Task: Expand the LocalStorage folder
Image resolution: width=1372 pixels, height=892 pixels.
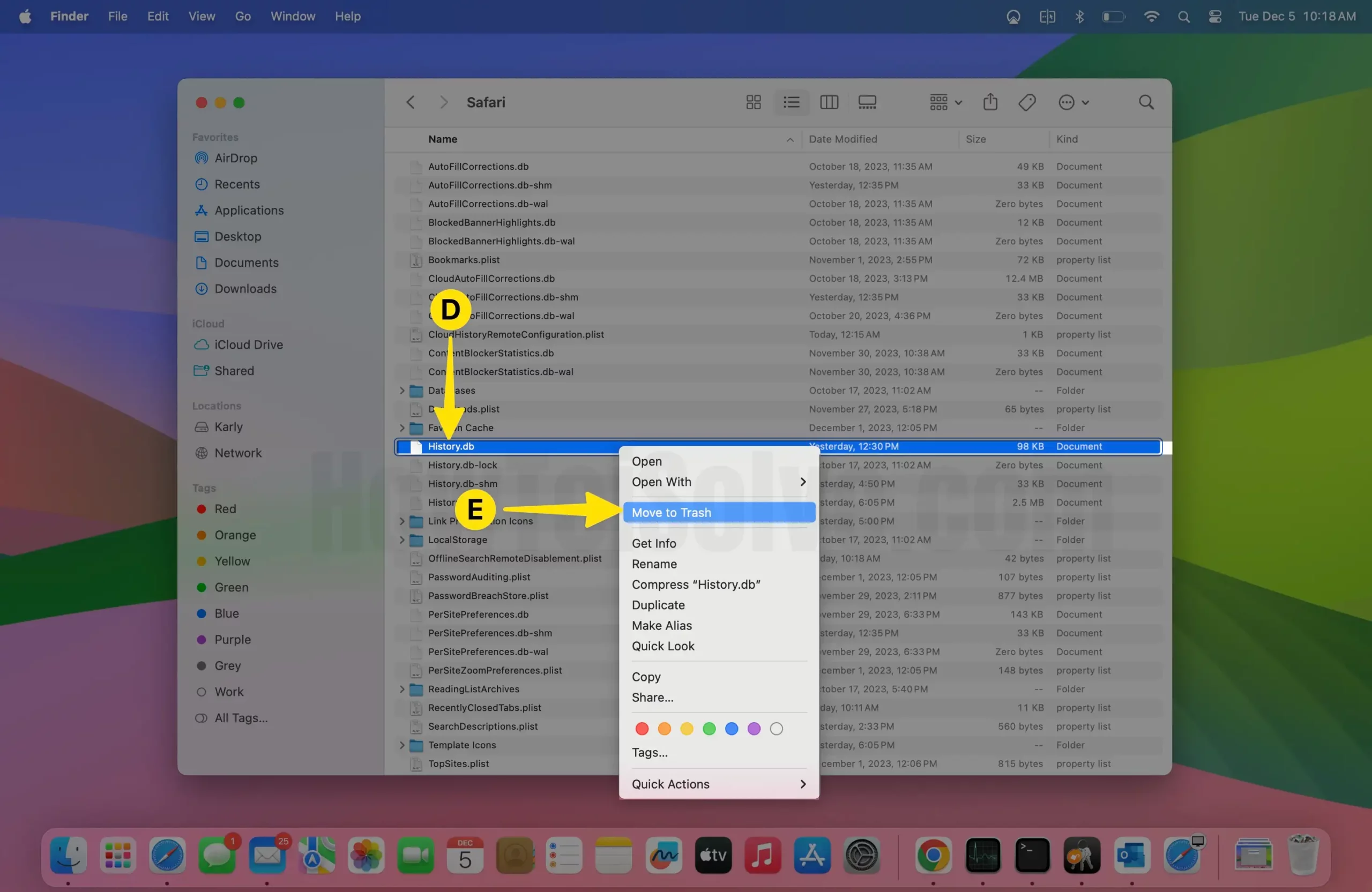Action: pos(402,539)
